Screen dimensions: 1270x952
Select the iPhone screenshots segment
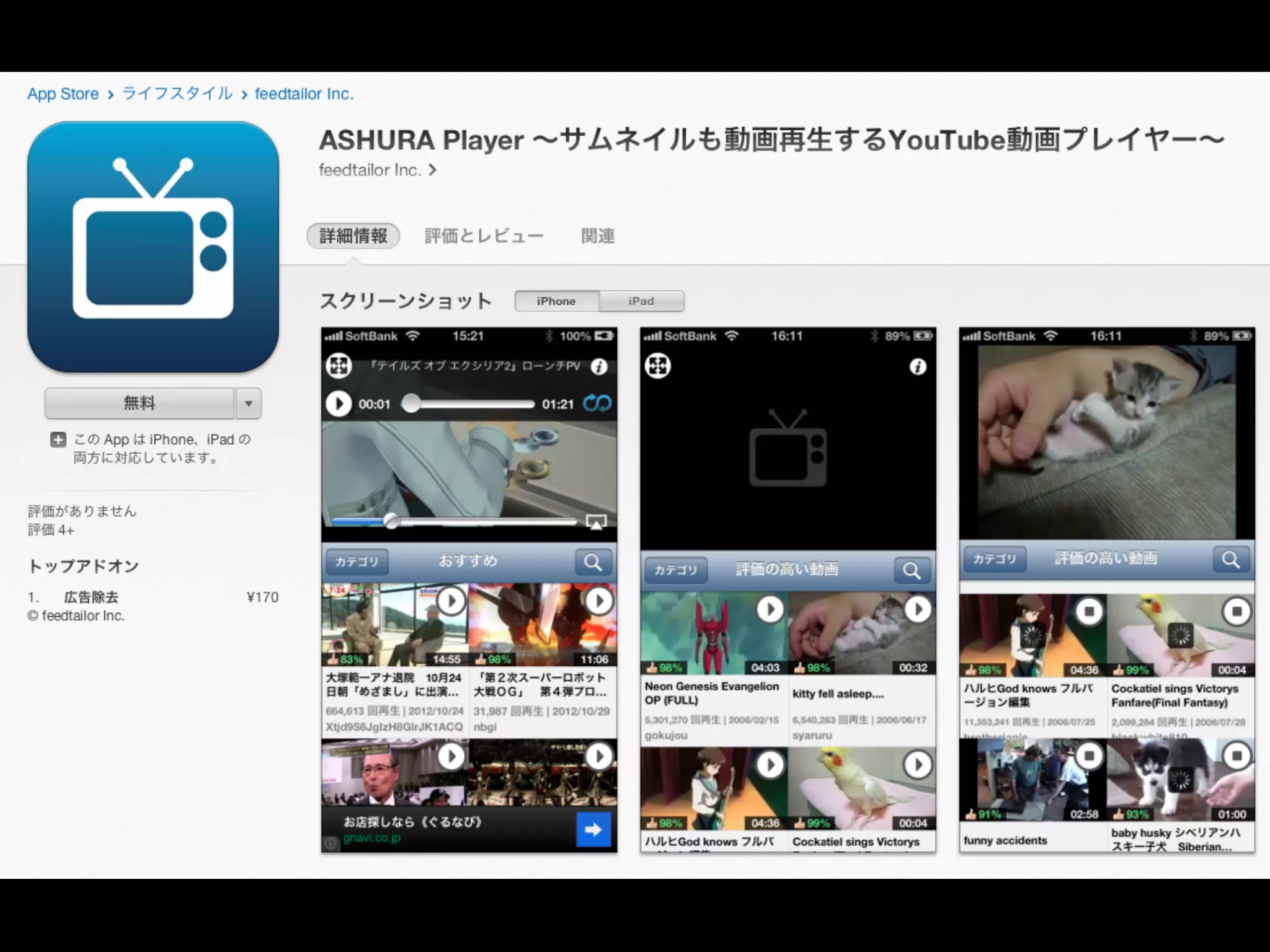tap(556, 301)
